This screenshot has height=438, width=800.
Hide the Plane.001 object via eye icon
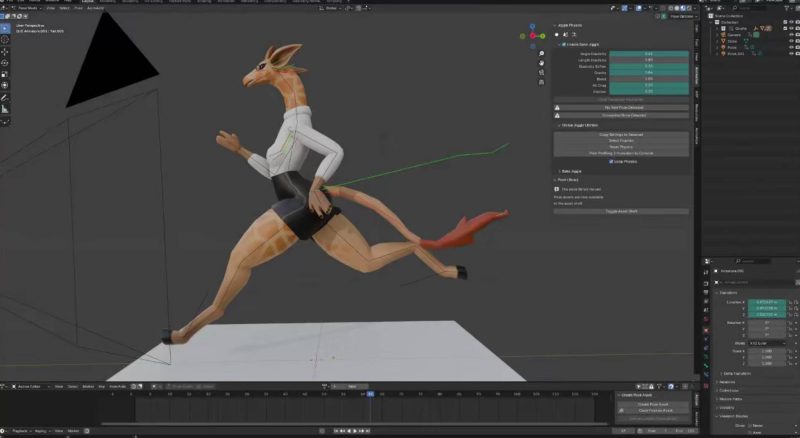click(791, 53)
